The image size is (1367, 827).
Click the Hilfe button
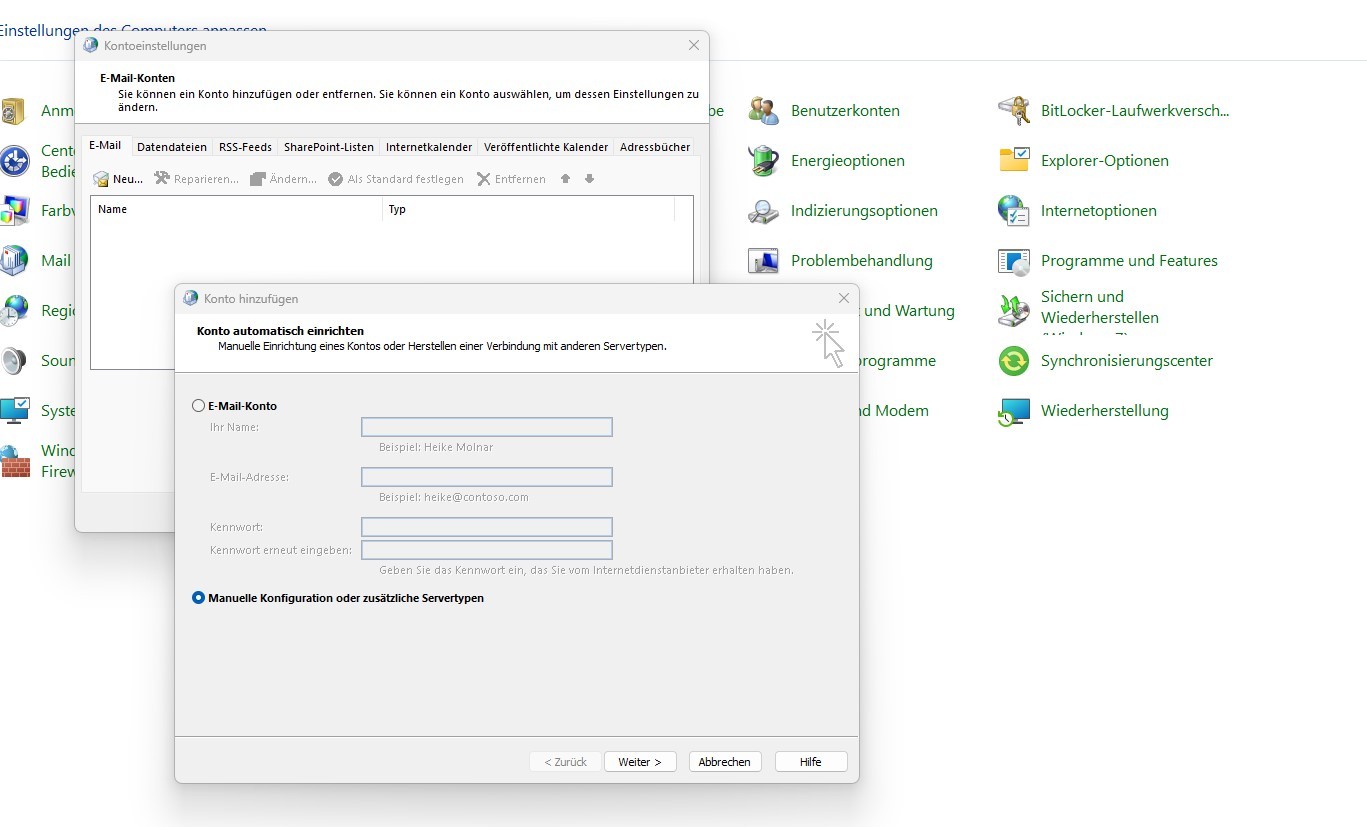point(810,762)
